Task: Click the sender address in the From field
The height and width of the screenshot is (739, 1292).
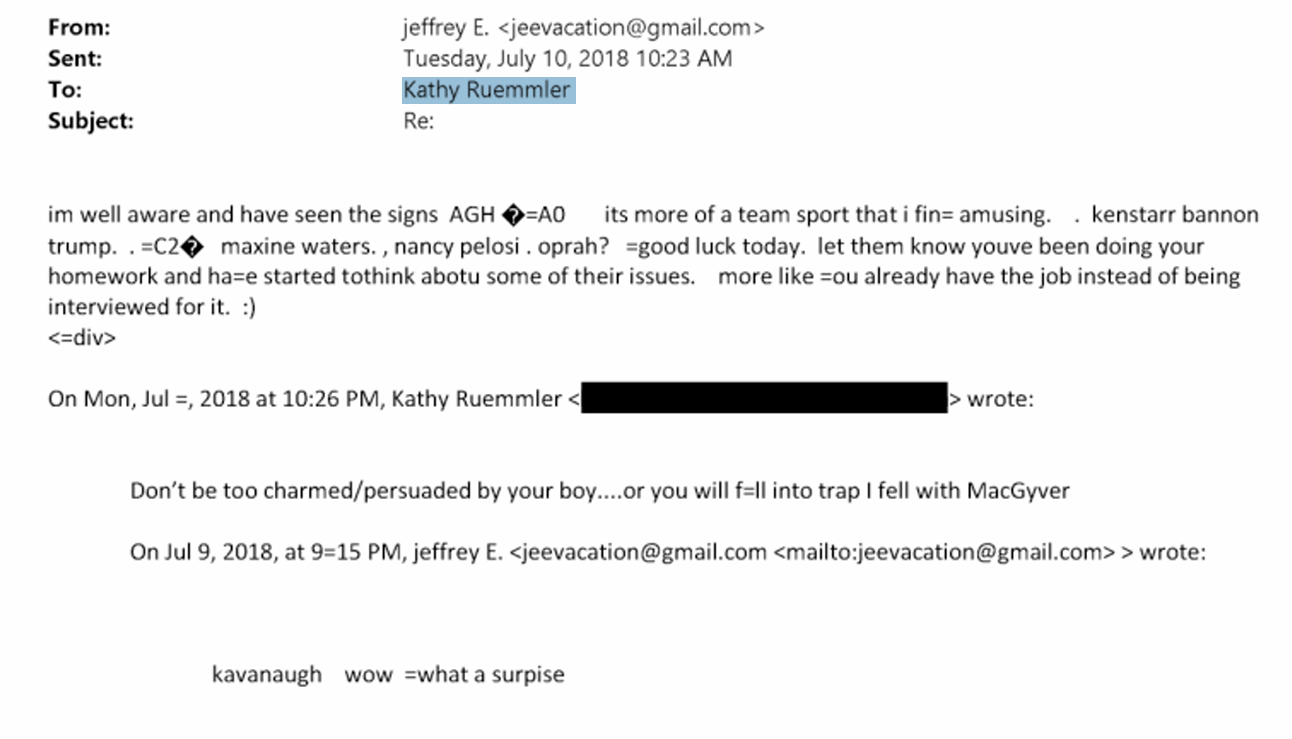Action: [584, 28]
